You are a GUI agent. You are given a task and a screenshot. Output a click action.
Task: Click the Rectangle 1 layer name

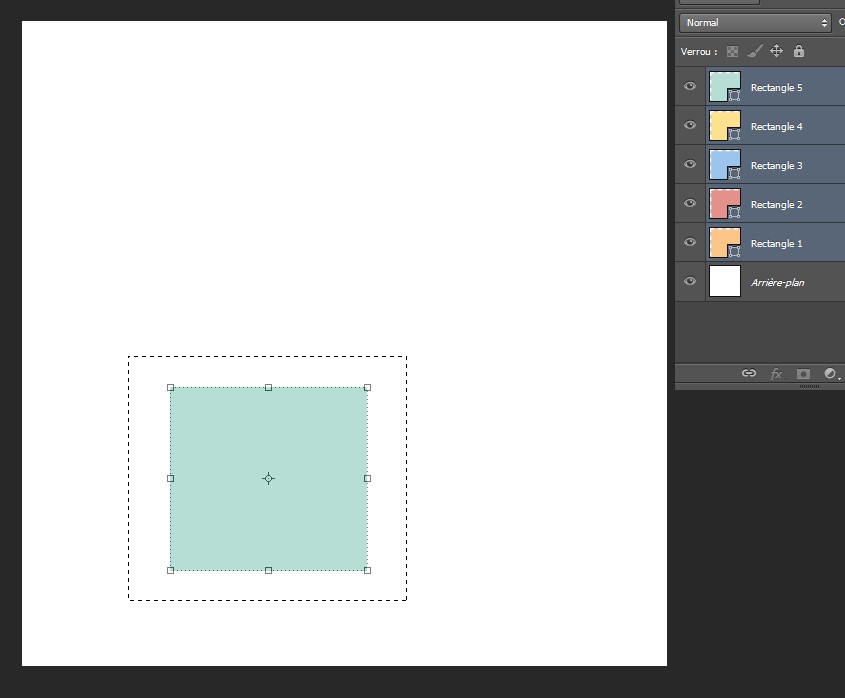[x=777, y=244]
